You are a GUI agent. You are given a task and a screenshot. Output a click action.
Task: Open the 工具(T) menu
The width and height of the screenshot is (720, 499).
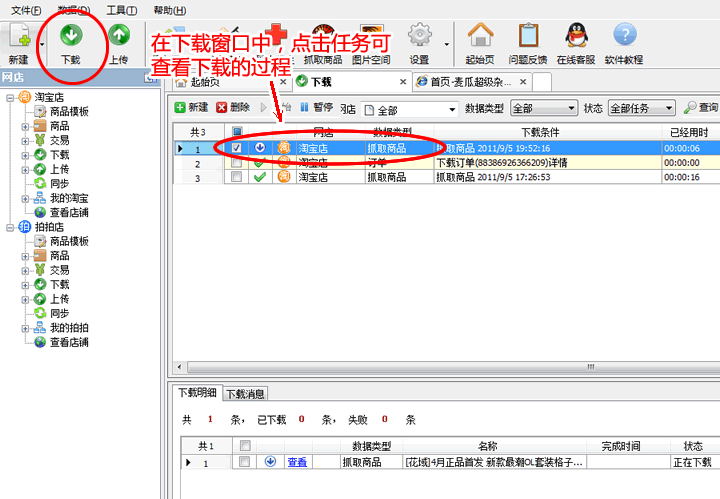[x=122, y=10]
